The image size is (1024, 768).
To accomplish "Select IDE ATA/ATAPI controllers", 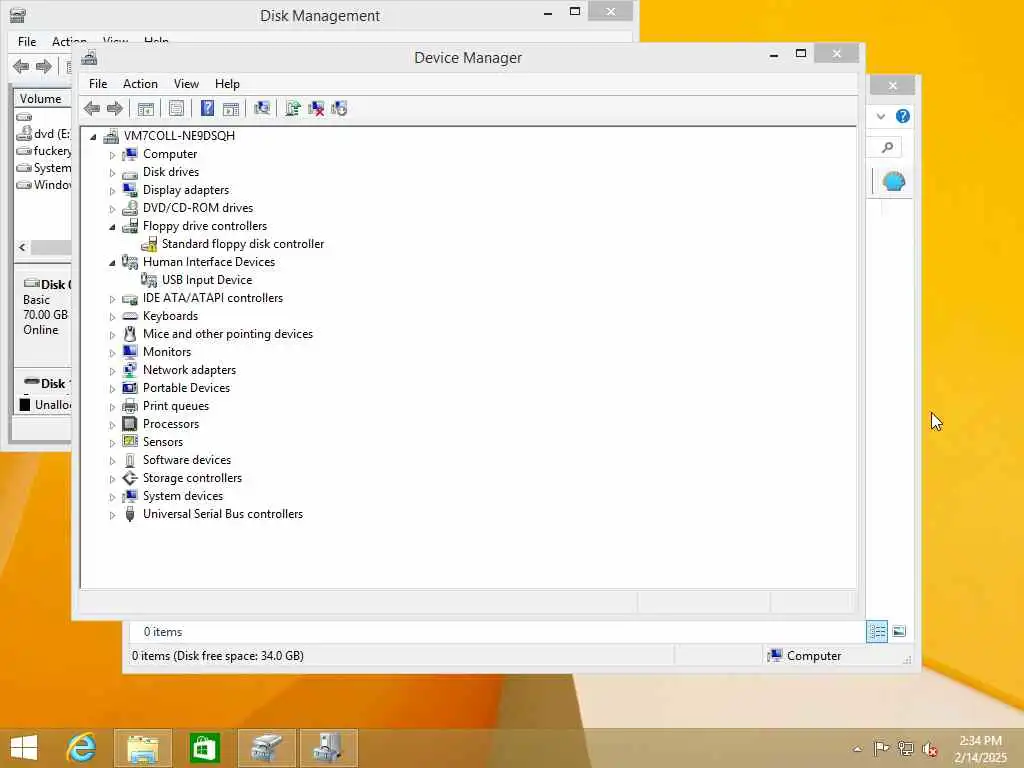I will (x=213, y=298).
